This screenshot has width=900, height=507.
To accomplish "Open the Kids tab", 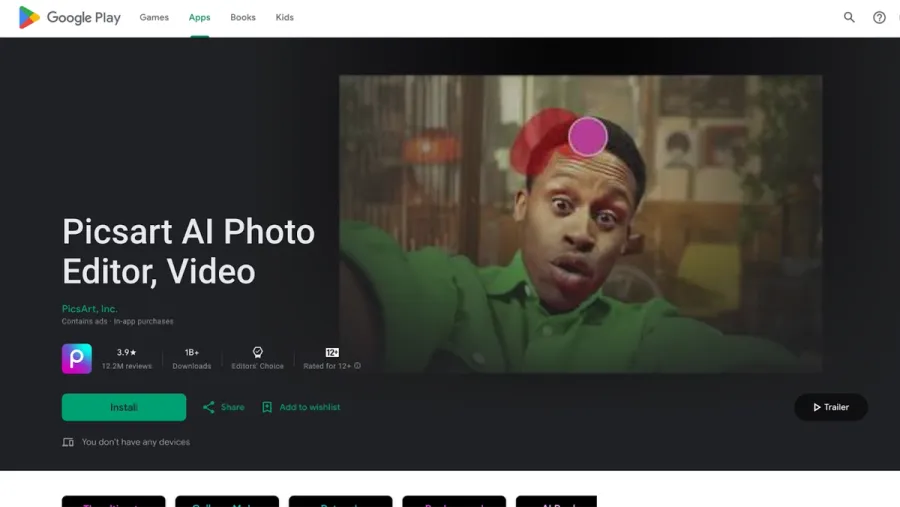I will [284, 17].
